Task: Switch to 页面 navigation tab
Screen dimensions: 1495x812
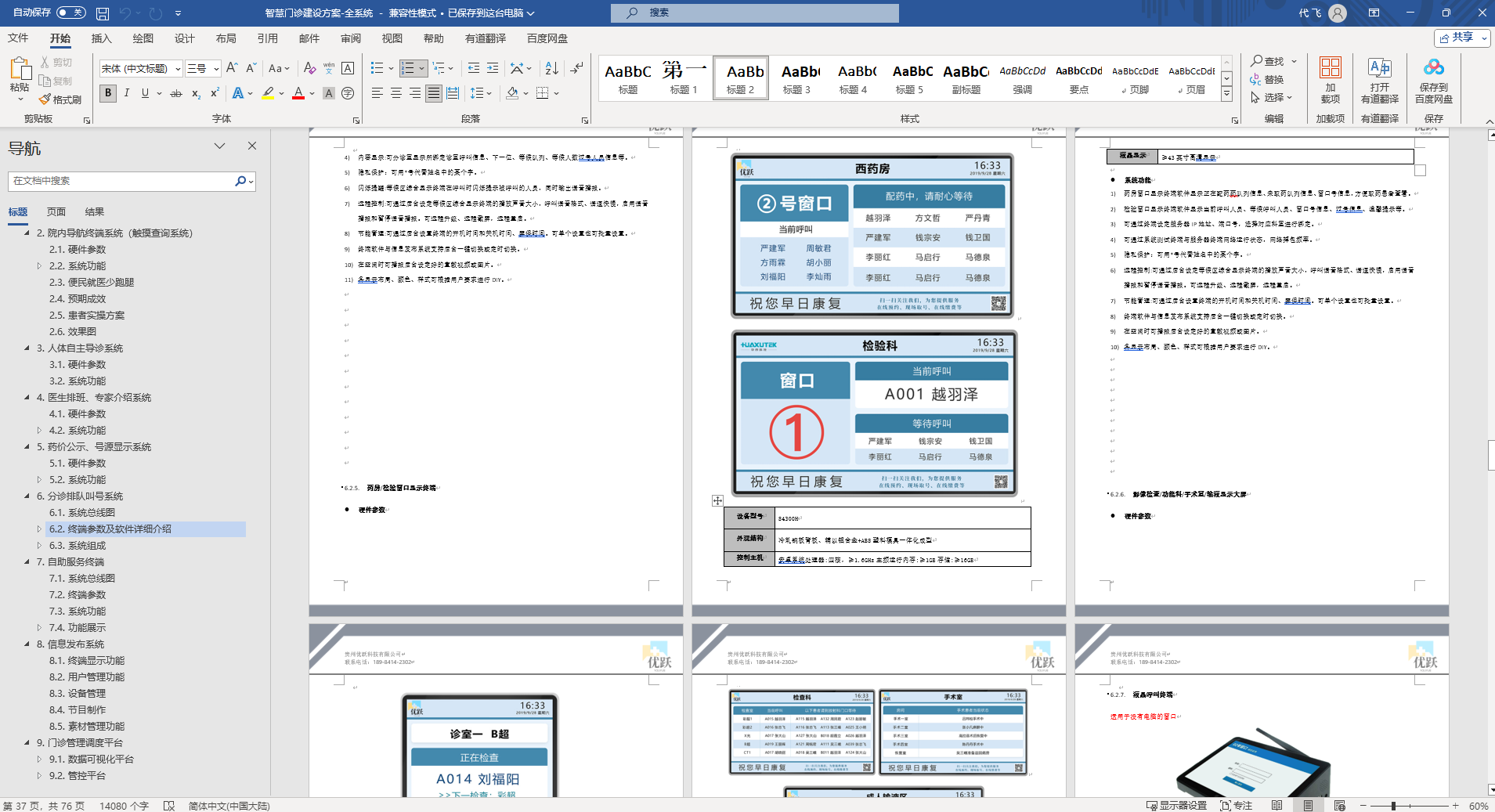Action: pos(56,211)
